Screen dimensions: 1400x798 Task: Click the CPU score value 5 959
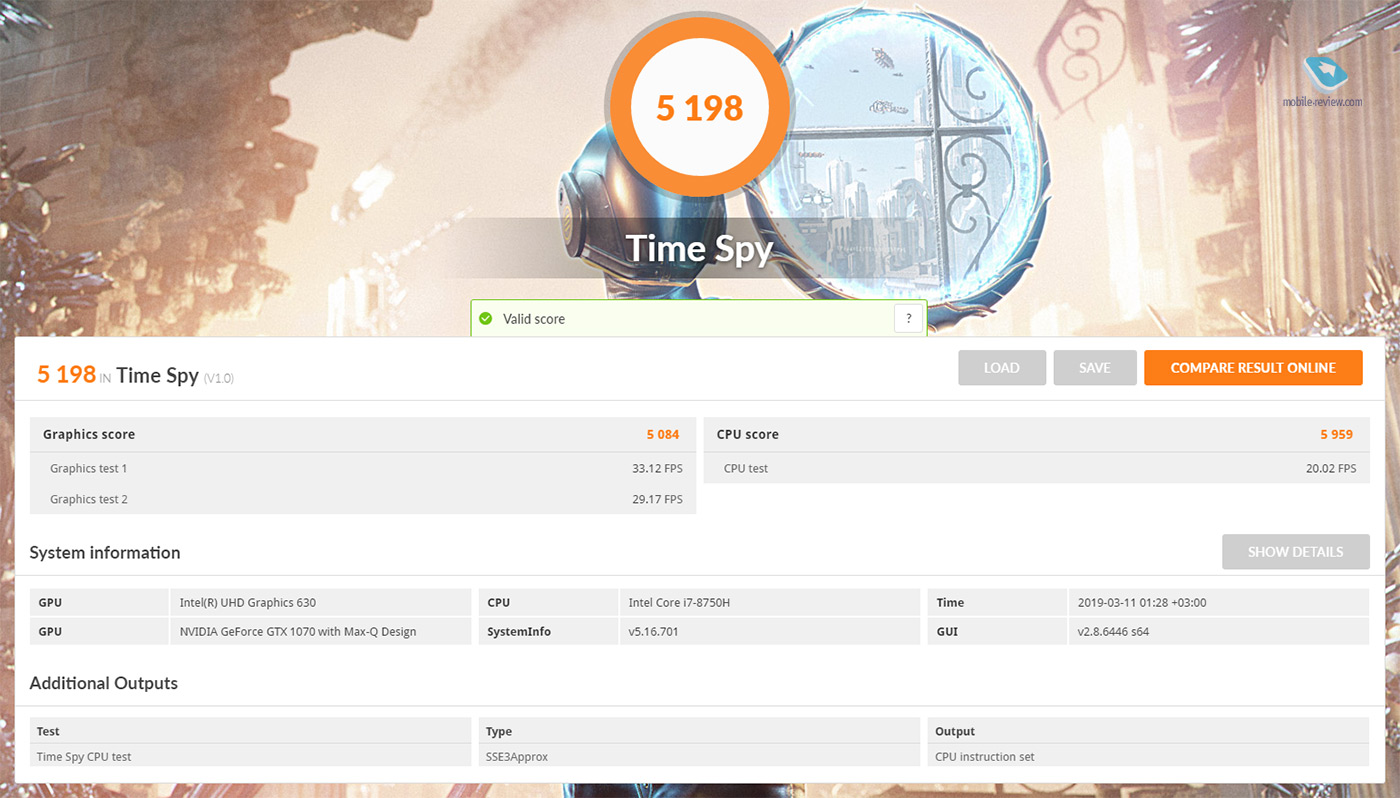(x=1336, y=434)
